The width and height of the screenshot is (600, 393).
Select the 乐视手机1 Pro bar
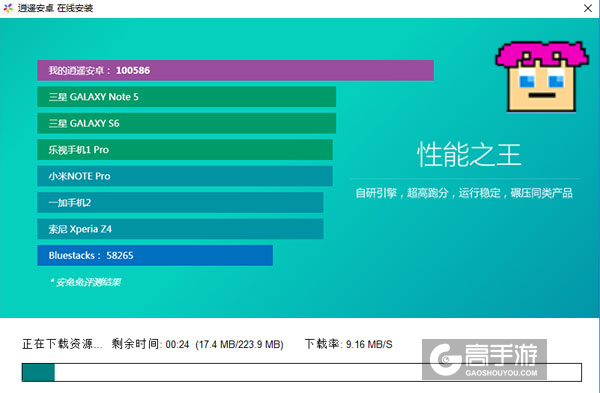click(185, 150)
